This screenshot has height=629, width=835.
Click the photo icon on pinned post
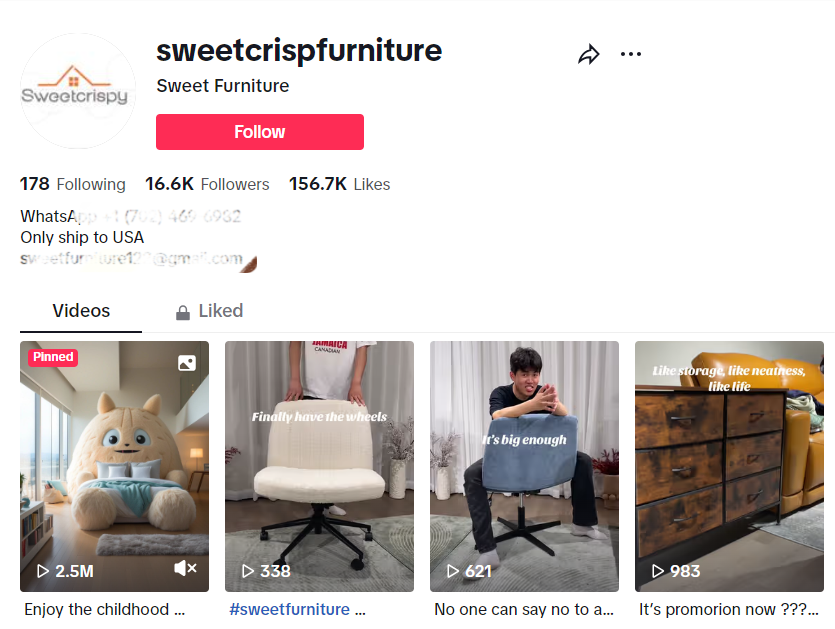point(186,363)
